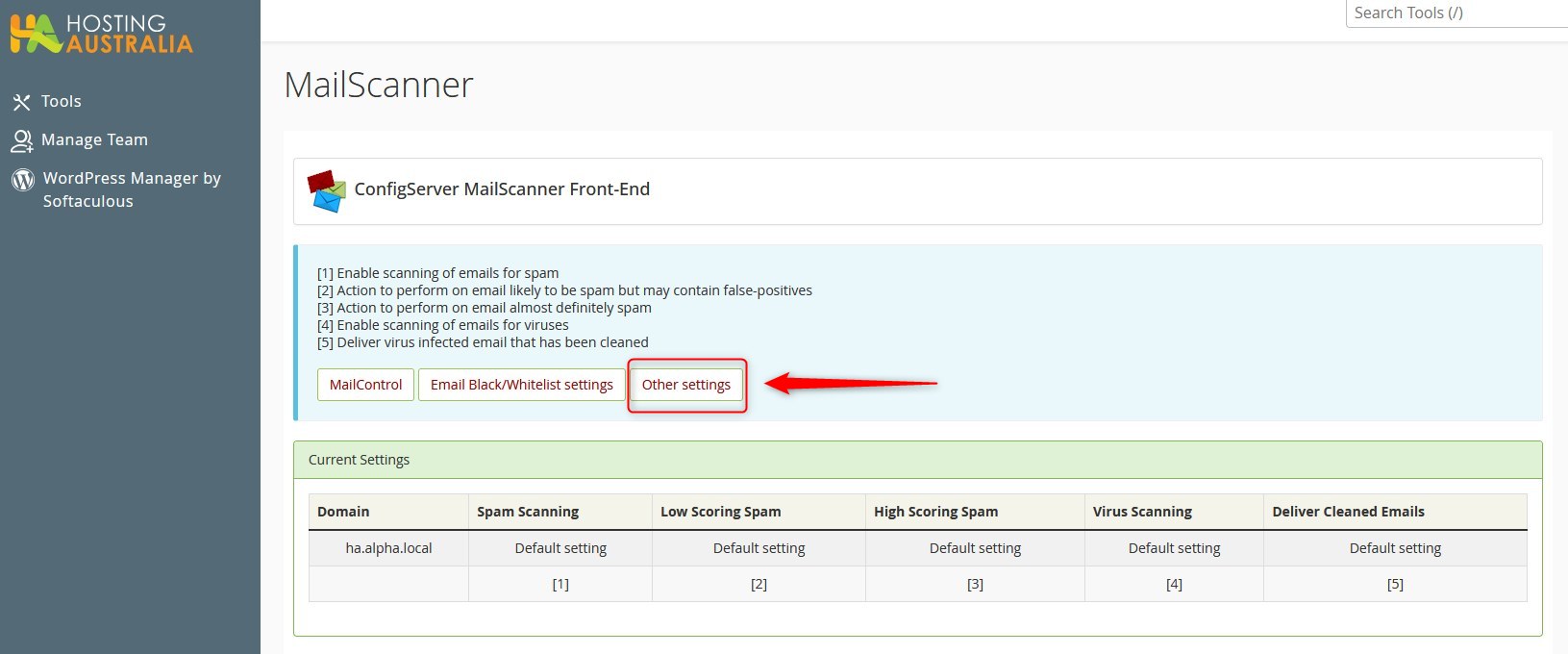Click the Spam Scanning column header
Screen dimensions: 1568x654
528,512
